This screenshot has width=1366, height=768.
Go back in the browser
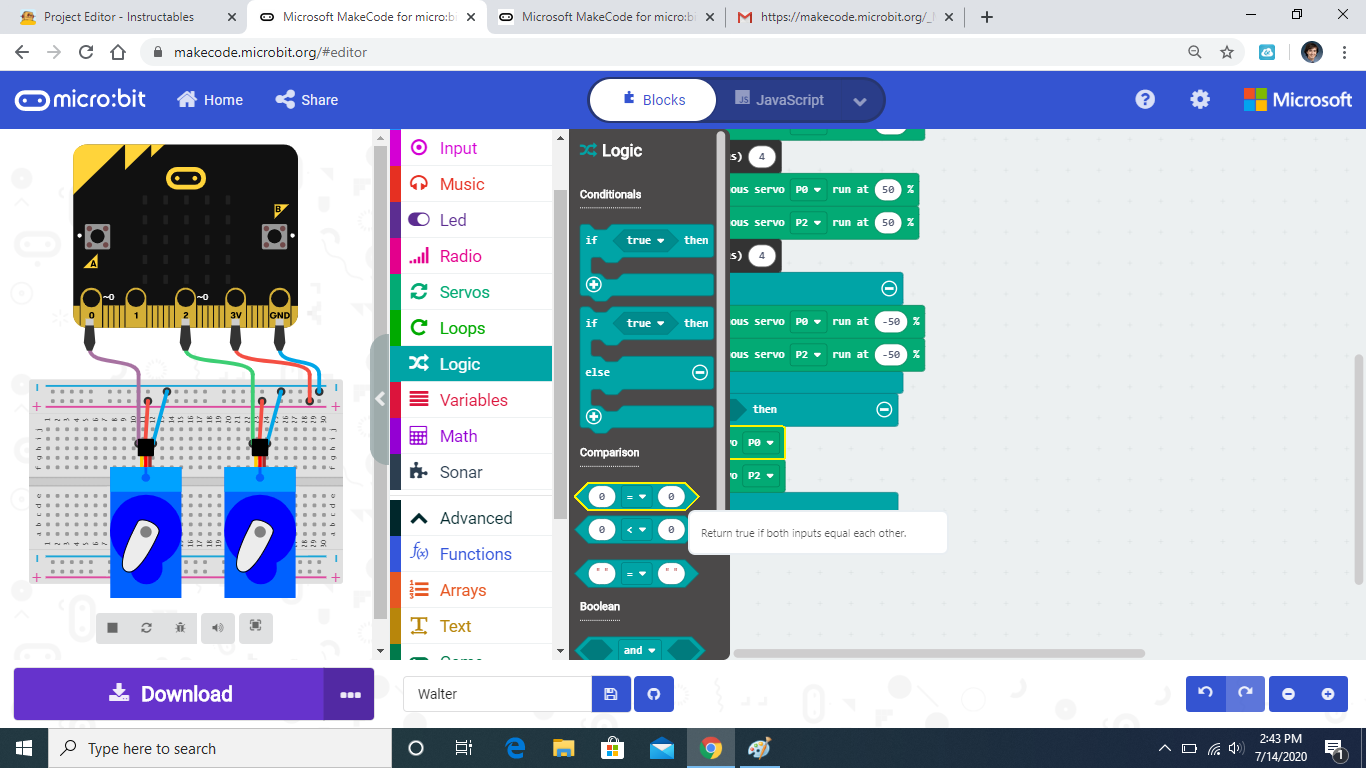click(22, 52)
